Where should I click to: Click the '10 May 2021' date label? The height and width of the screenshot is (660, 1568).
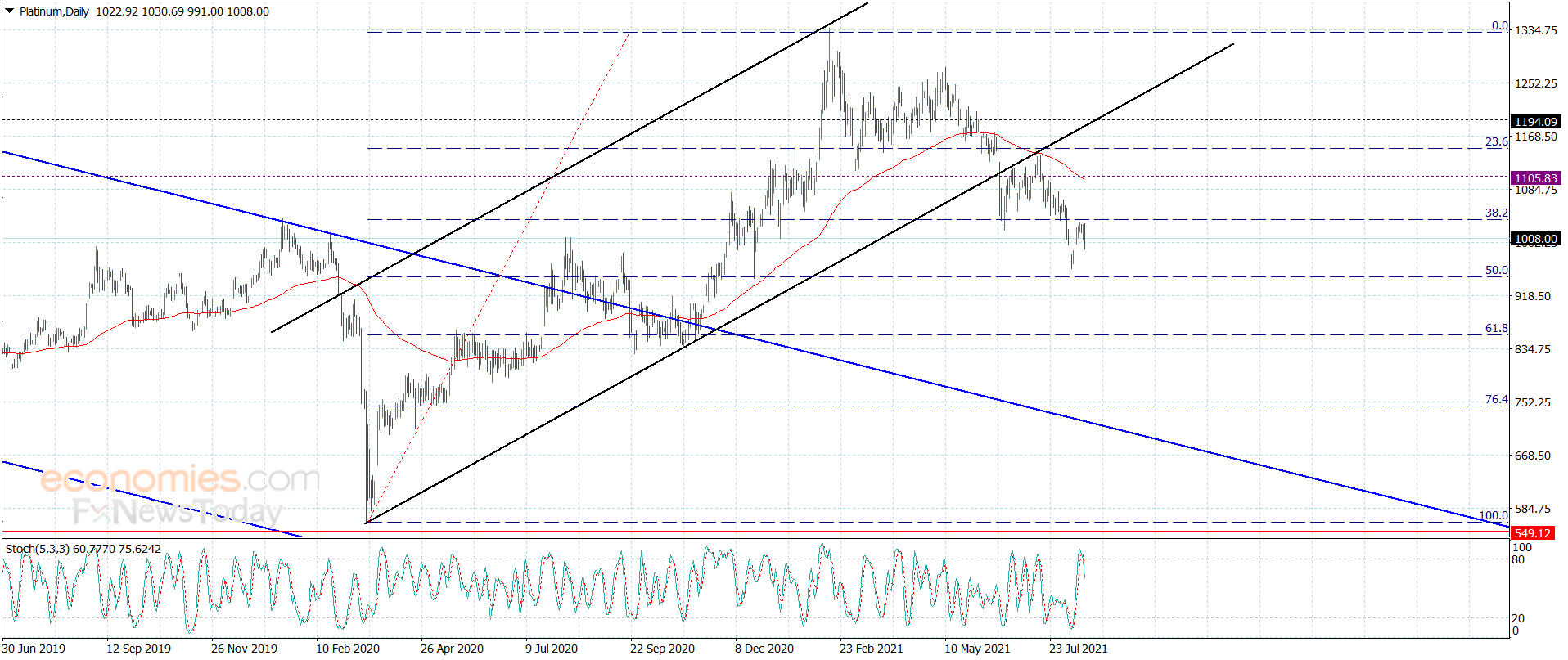tap(977, 649)
